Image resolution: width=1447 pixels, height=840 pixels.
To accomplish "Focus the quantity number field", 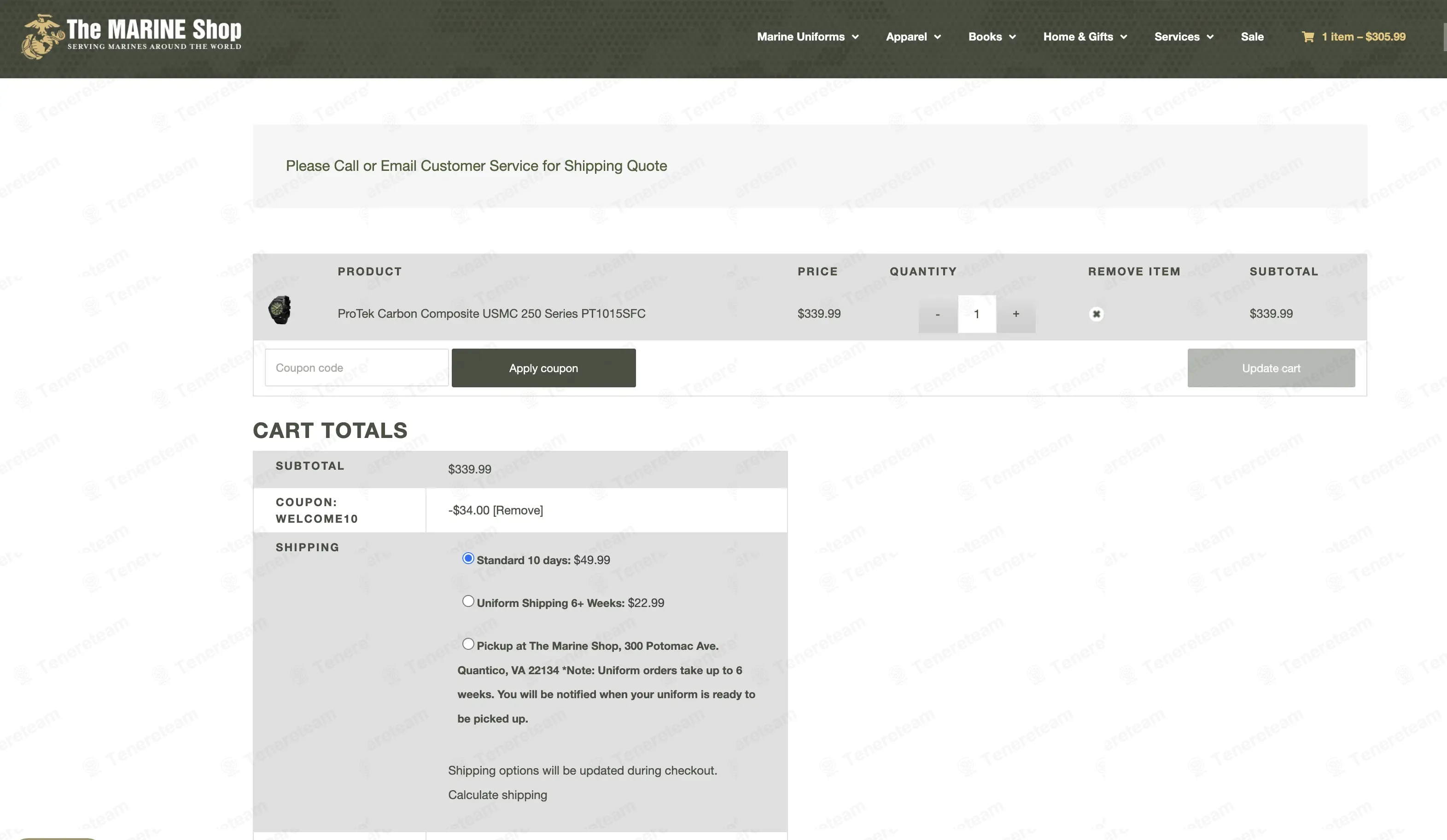I will click(x=977, y=314).
